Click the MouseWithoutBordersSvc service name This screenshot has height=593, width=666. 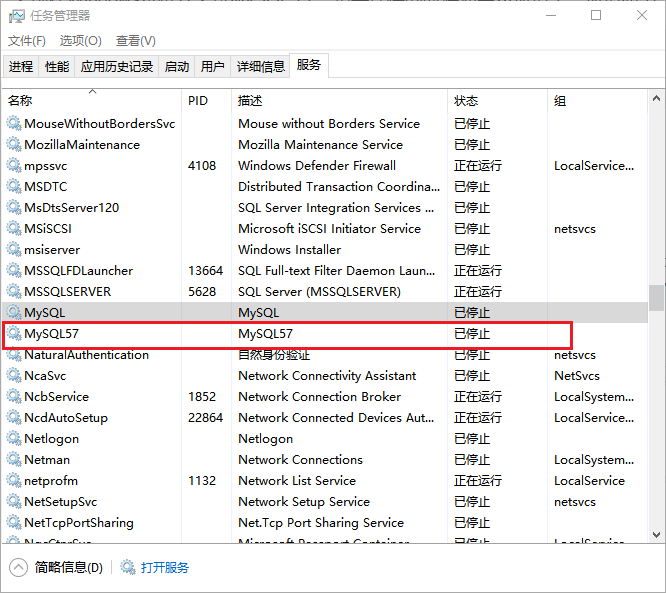pyautogui.click(x=99, y=123)
